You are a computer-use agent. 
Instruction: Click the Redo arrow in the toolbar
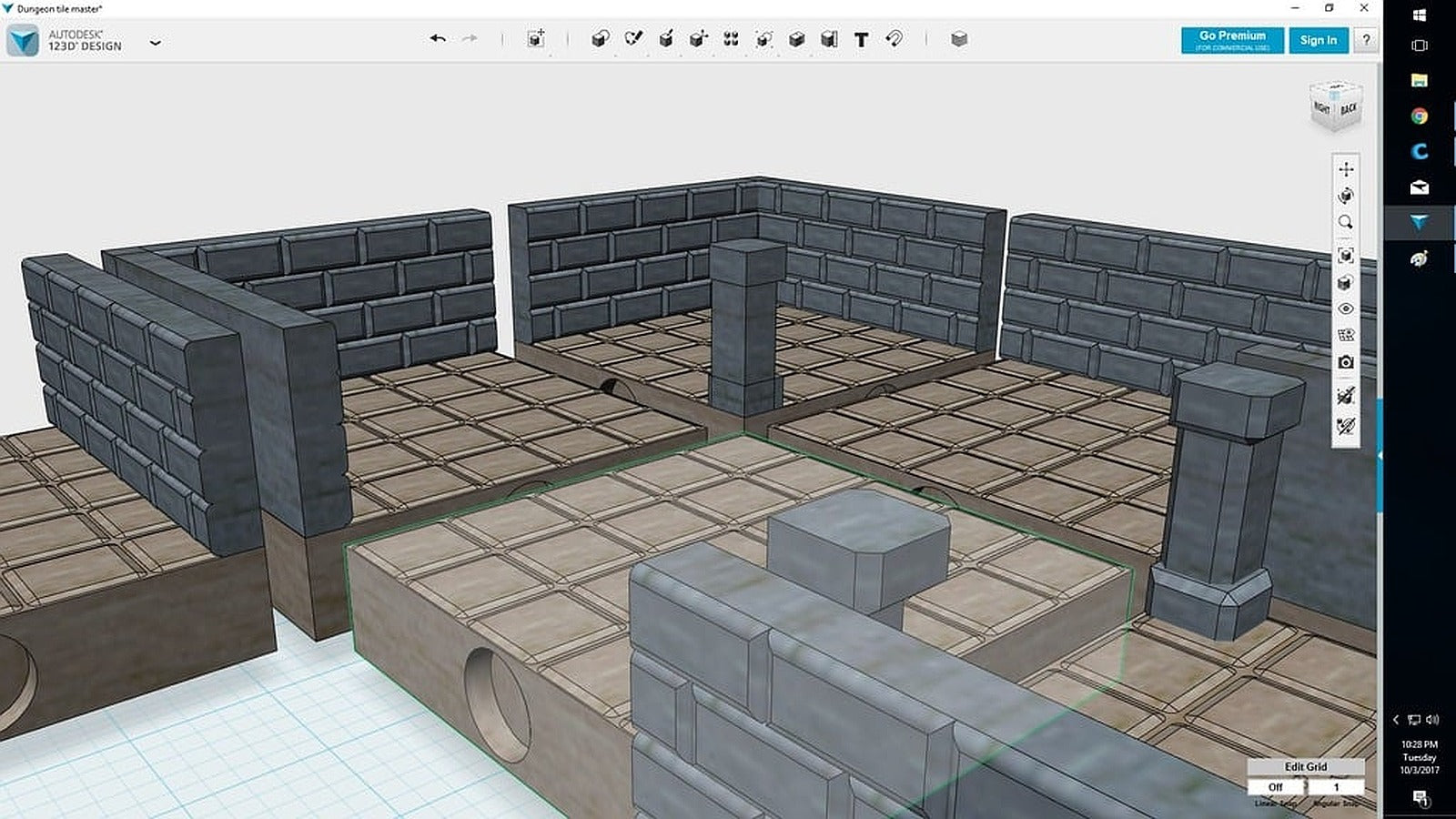[470, 39]
